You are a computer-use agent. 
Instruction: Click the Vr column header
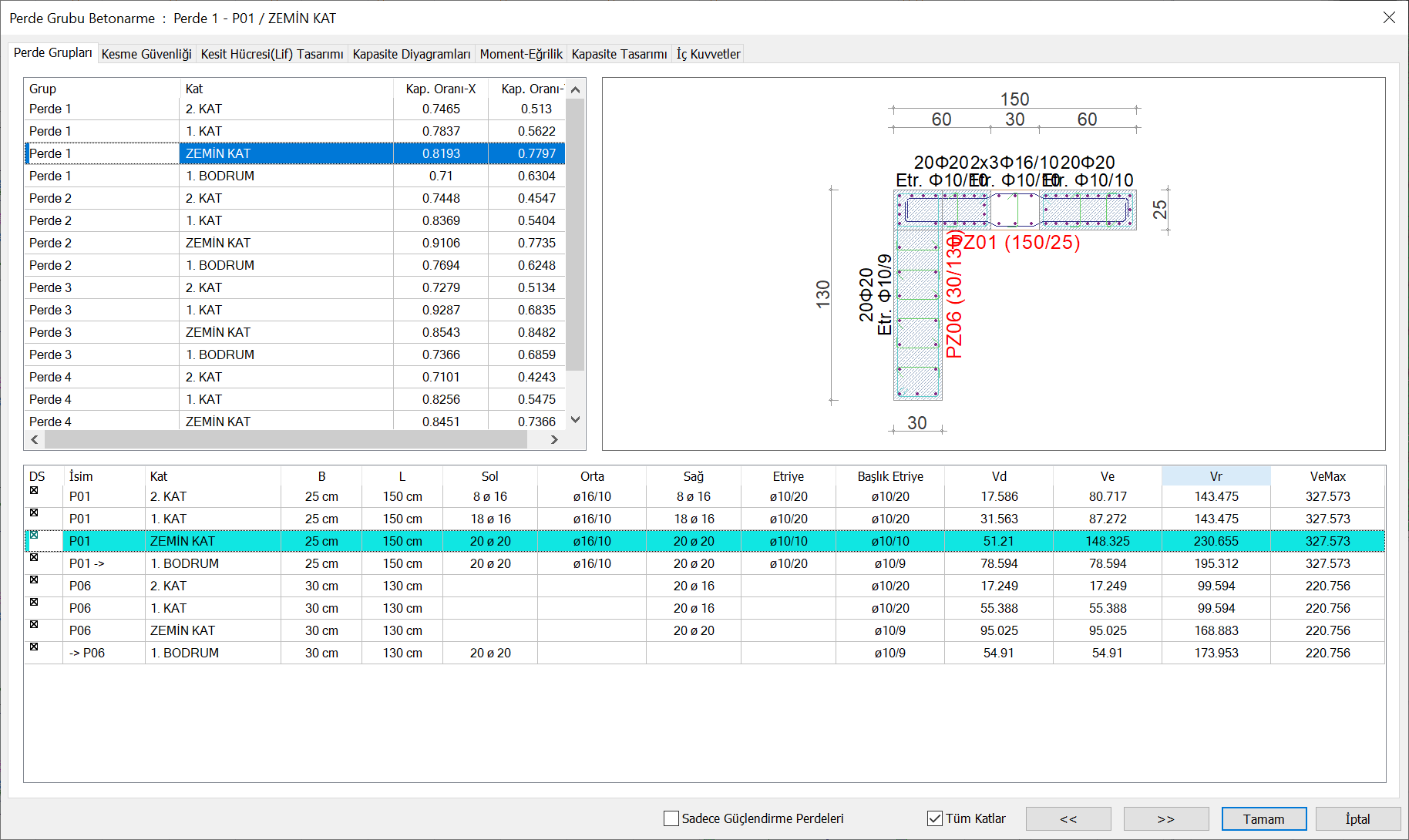click(1216, 476)
